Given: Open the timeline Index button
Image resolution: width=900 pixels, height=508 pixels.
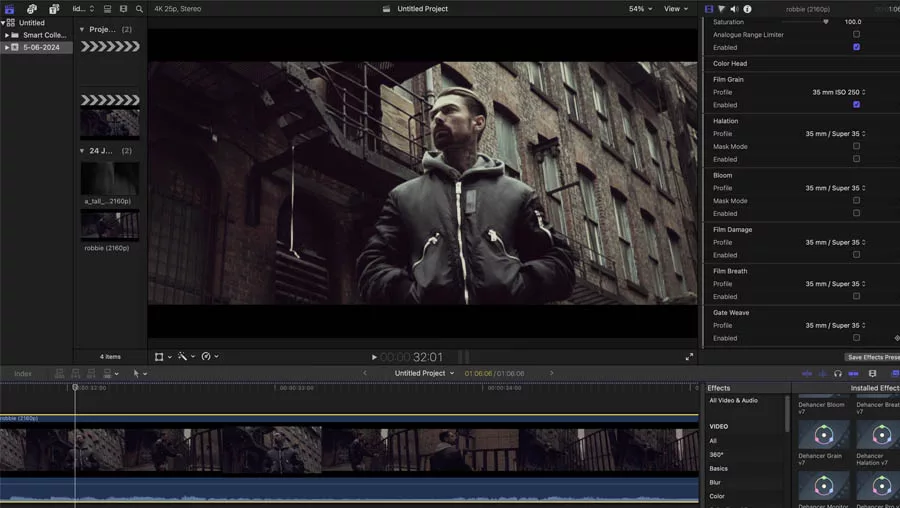Looking at the screenshot, I should pyautogui.click(x=23, y=374).
